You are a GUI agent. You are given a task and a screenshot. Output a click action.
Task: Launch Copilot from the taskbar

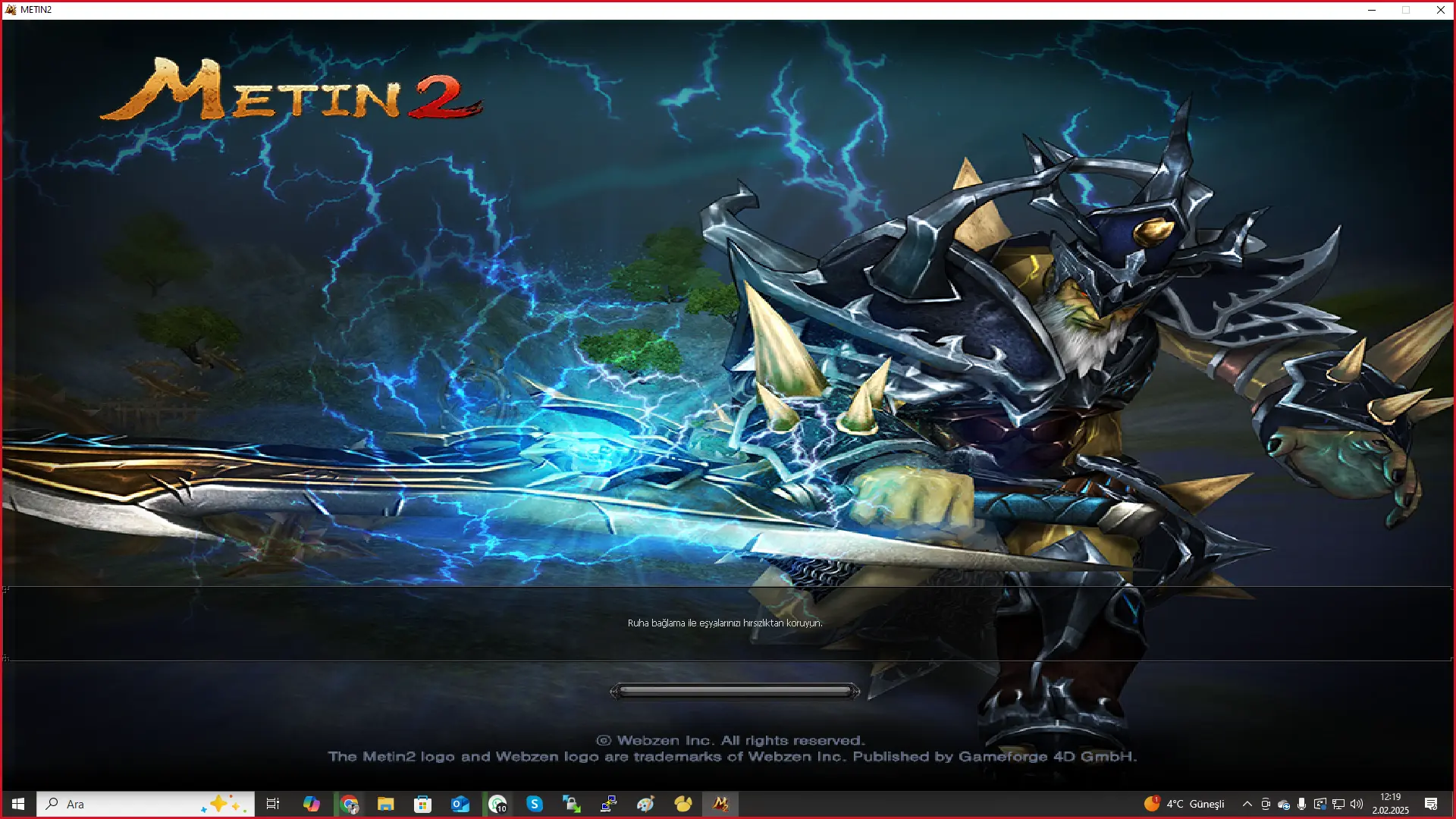pos(311,804)
